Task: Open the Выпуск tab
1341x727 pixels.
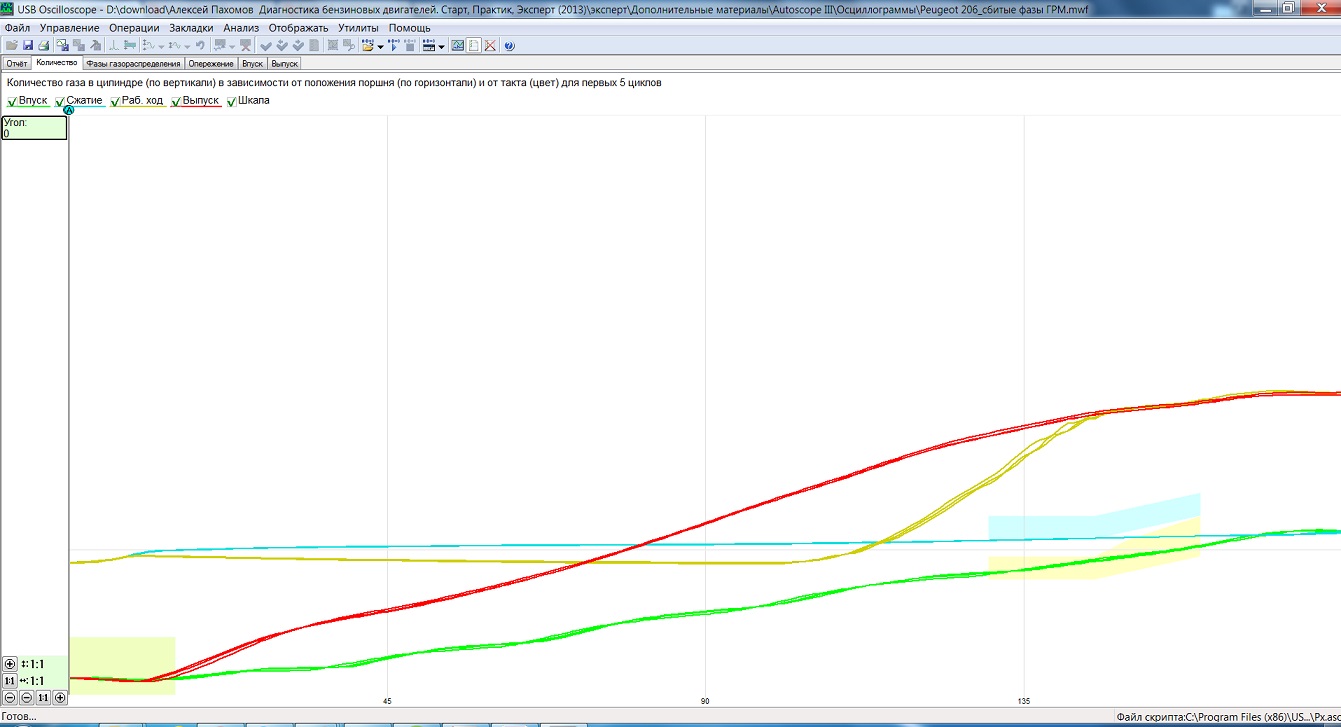Action: coord(285,63)
